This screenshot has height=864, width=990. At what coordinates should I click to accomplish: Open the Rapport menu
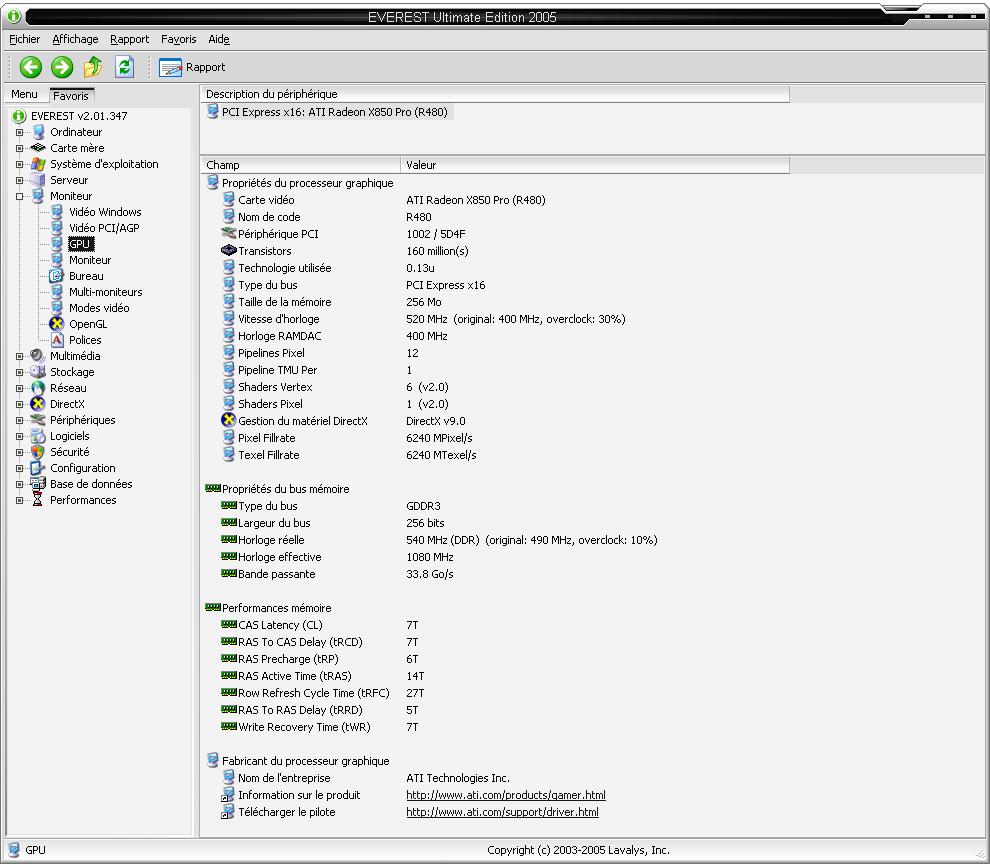pos(129,39)
